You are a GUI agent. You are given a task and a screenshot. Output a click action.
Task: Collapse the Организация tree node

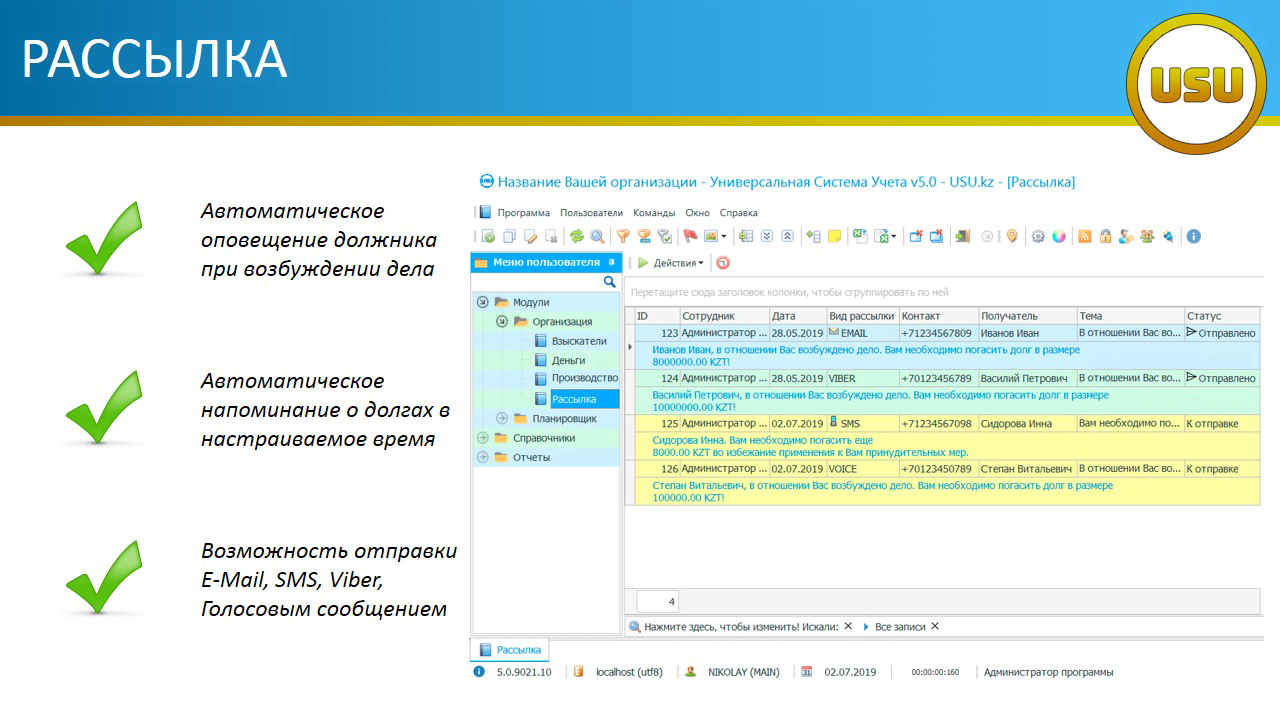[x=502, y=322]
